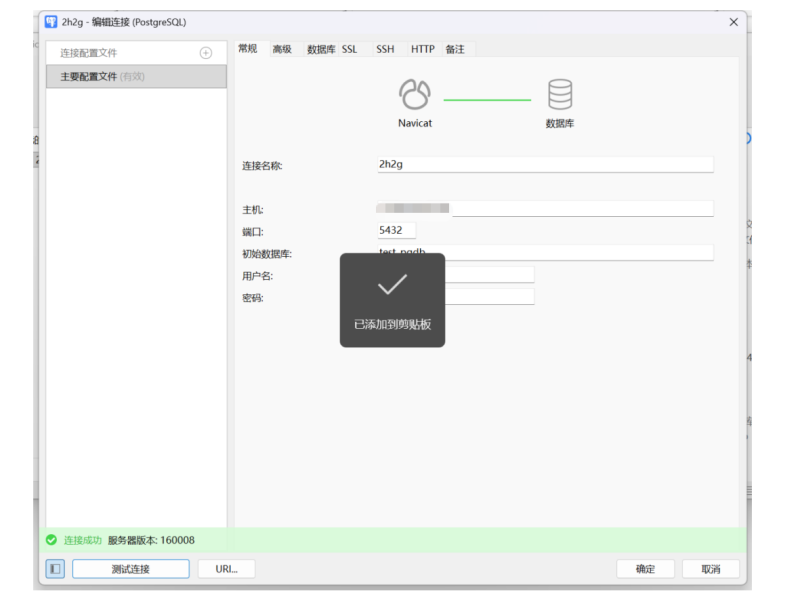800x610 pixels.
Task: Click the PostgreSQL icon in title bar
Action: pyautogui.click(x=51, y=22)
